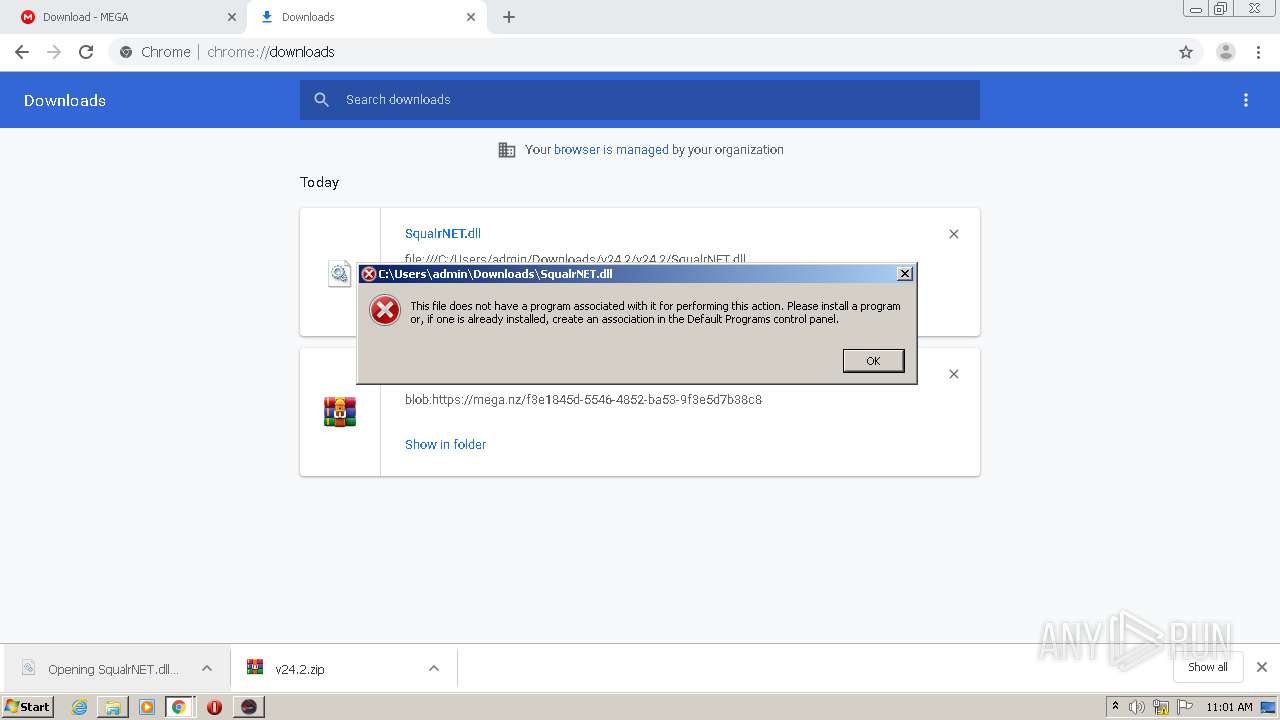The width and height of the screenshot is (1280, 720).
Task: Click the dialog title bar path text
Action: 495,274
